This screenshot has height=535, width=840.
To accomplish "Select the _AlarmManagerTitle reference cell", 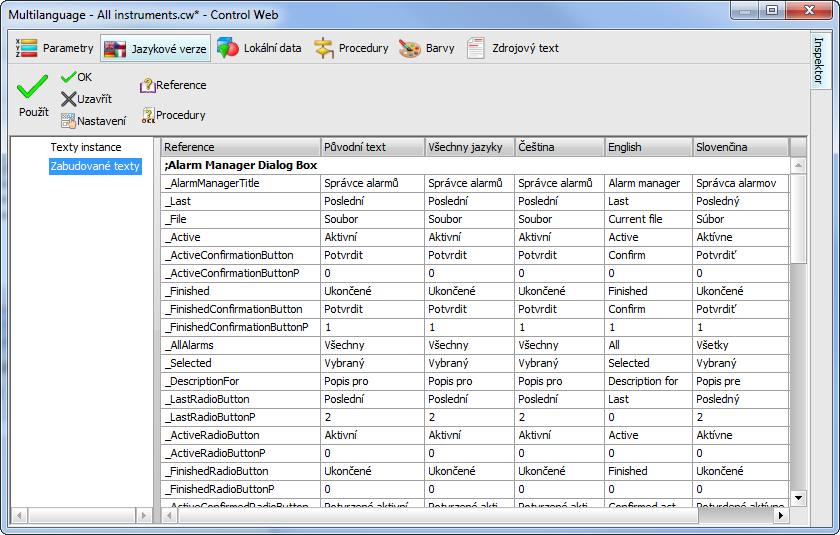I will (240, 183).
